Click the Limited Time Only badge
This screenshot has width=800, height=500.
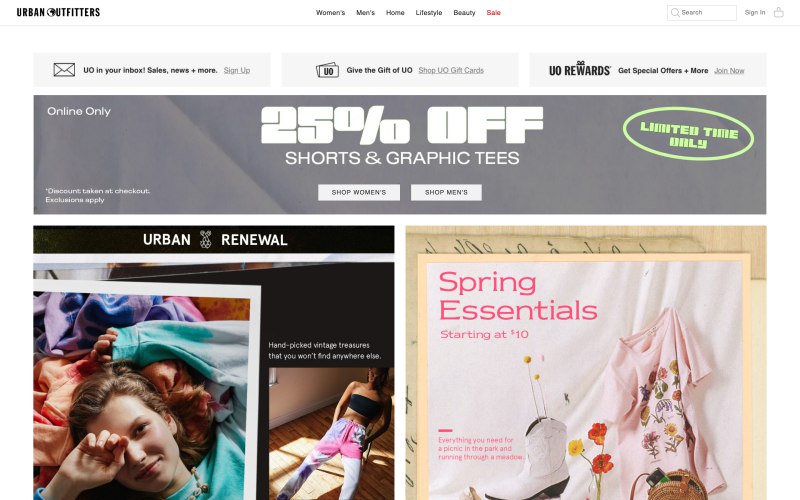688,134
